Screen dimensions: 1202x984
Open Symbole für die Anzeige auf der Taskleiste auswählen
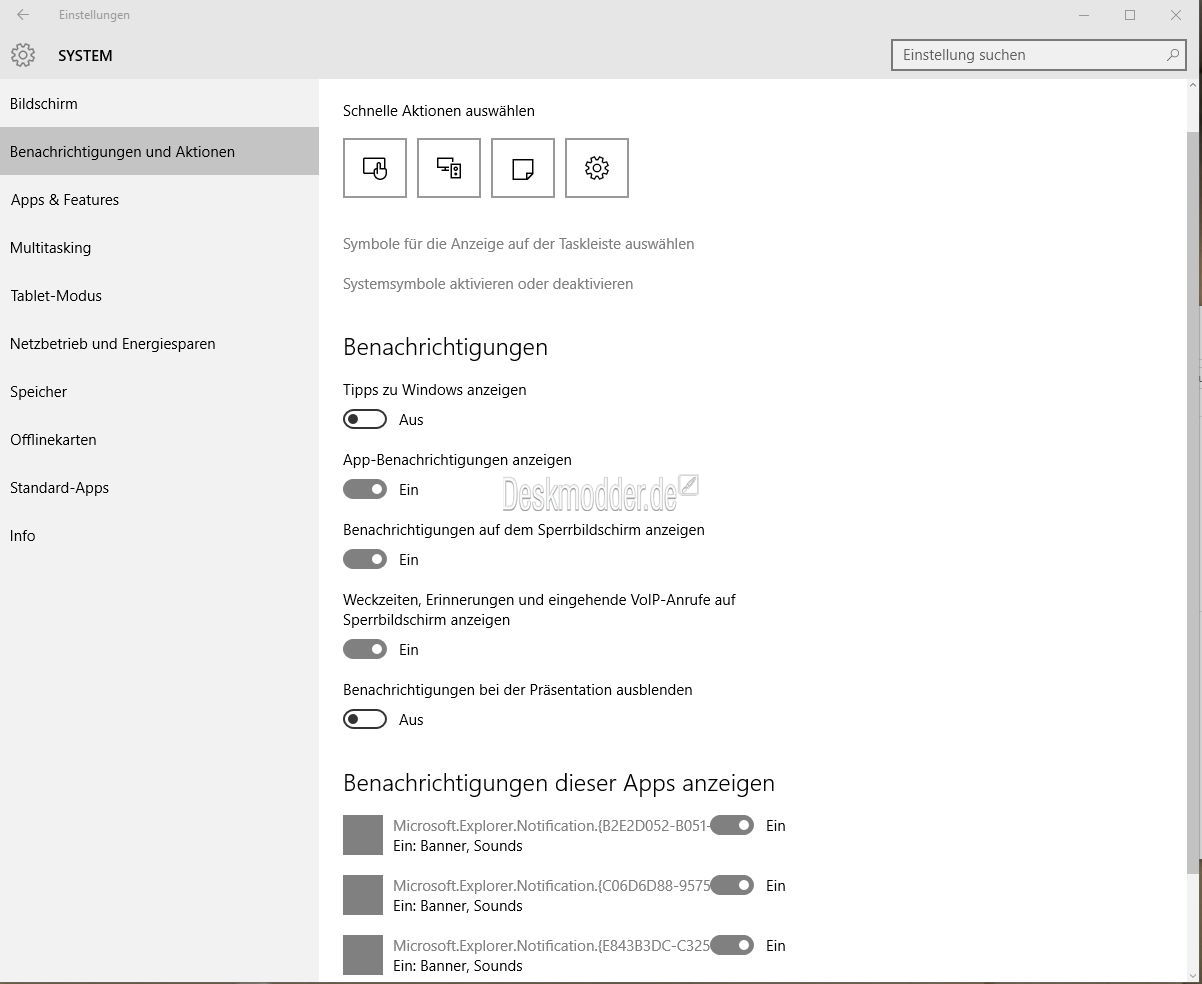click(x=518, y=244)
